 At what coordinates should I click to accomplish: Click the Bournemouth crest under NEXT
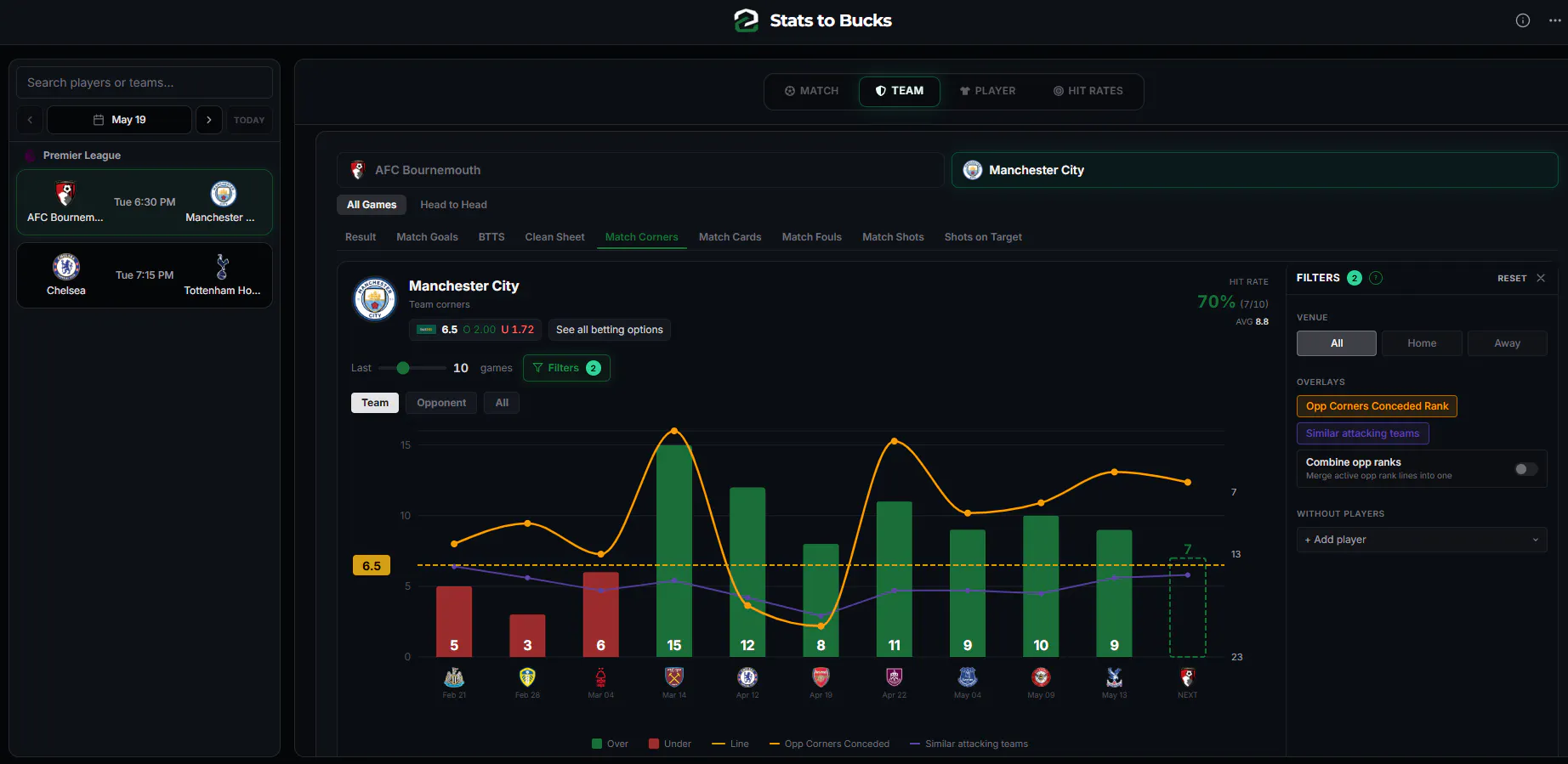point(1188,677)
